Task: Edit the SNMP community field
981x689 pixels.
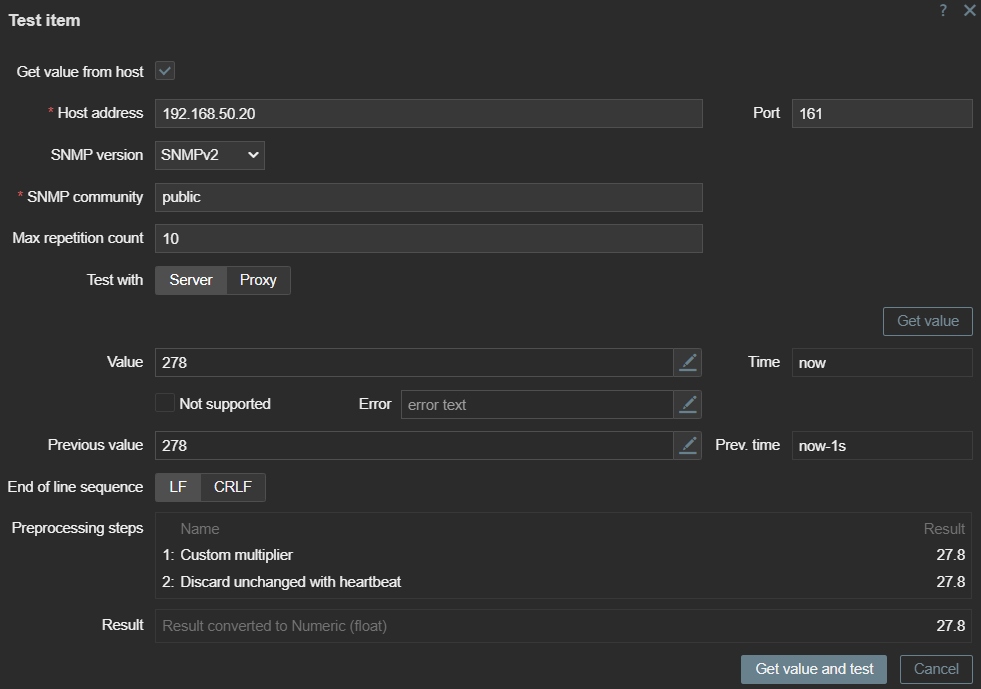Action: 428,197
